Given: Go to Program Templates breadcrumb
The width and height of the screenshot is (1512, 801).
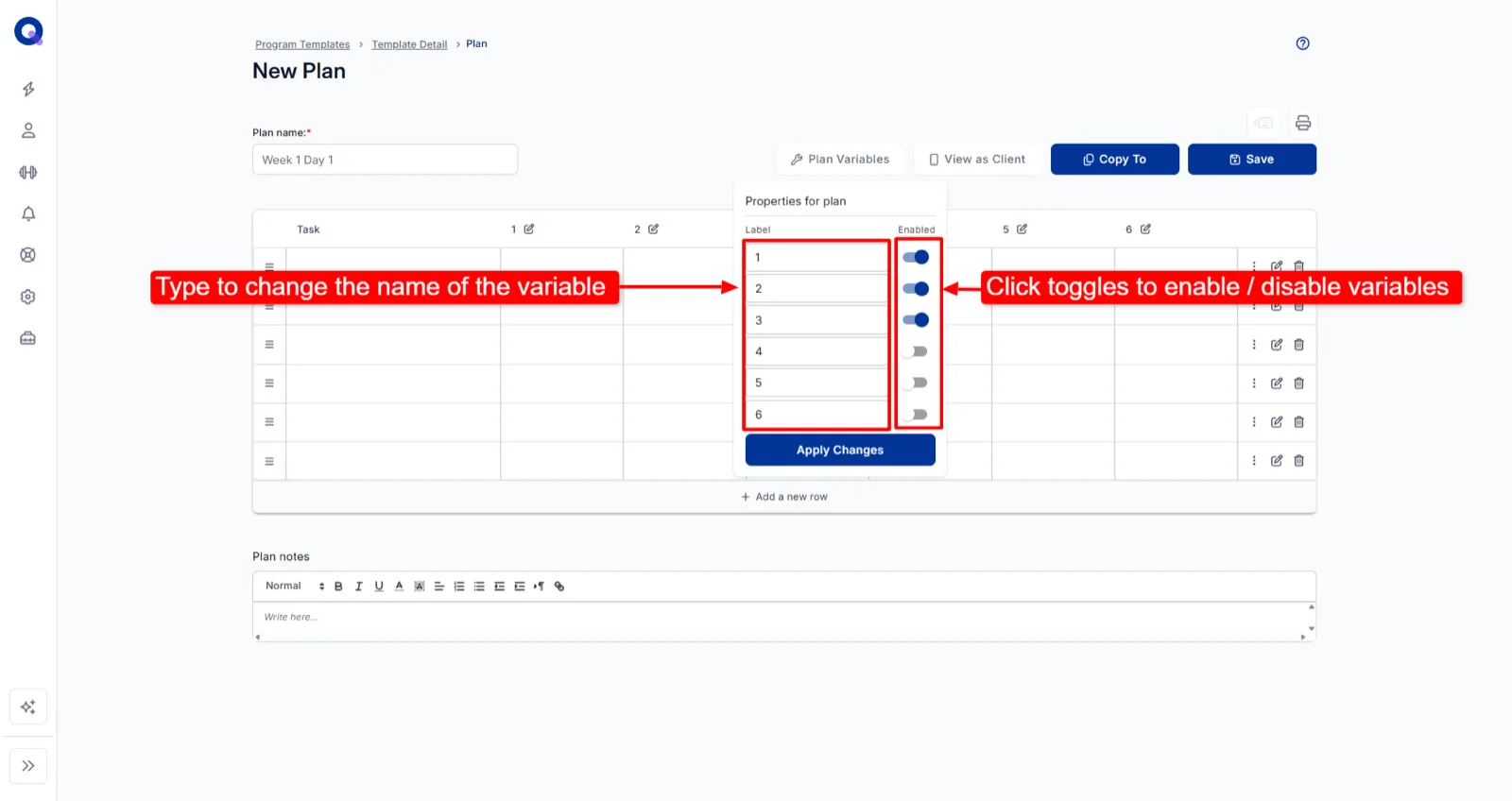Looking at the screenshot, I should [302, 44].
